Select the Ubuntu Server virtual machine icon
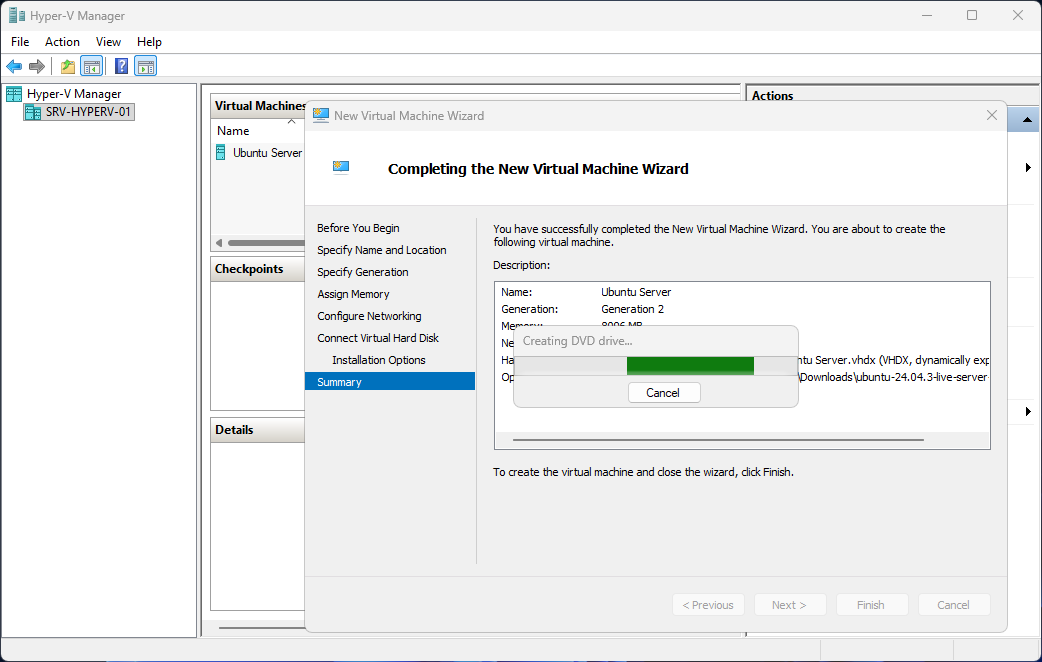Image resolution: width=1042 pixels, height=662 pixels. coord(221,153)
